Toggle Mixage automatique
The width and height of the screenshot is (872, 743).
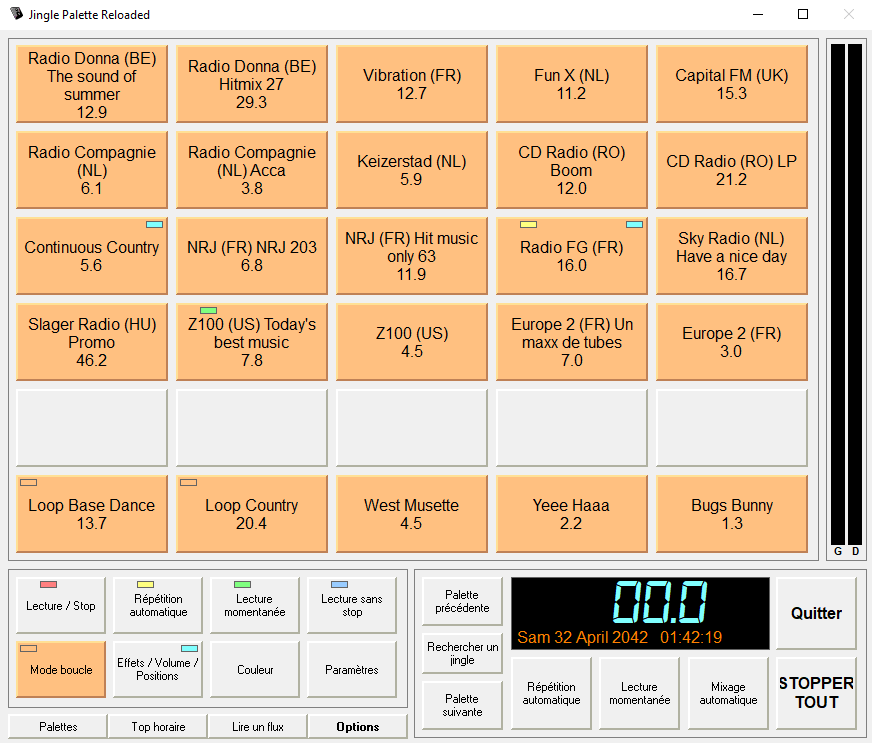coord(728,693)
